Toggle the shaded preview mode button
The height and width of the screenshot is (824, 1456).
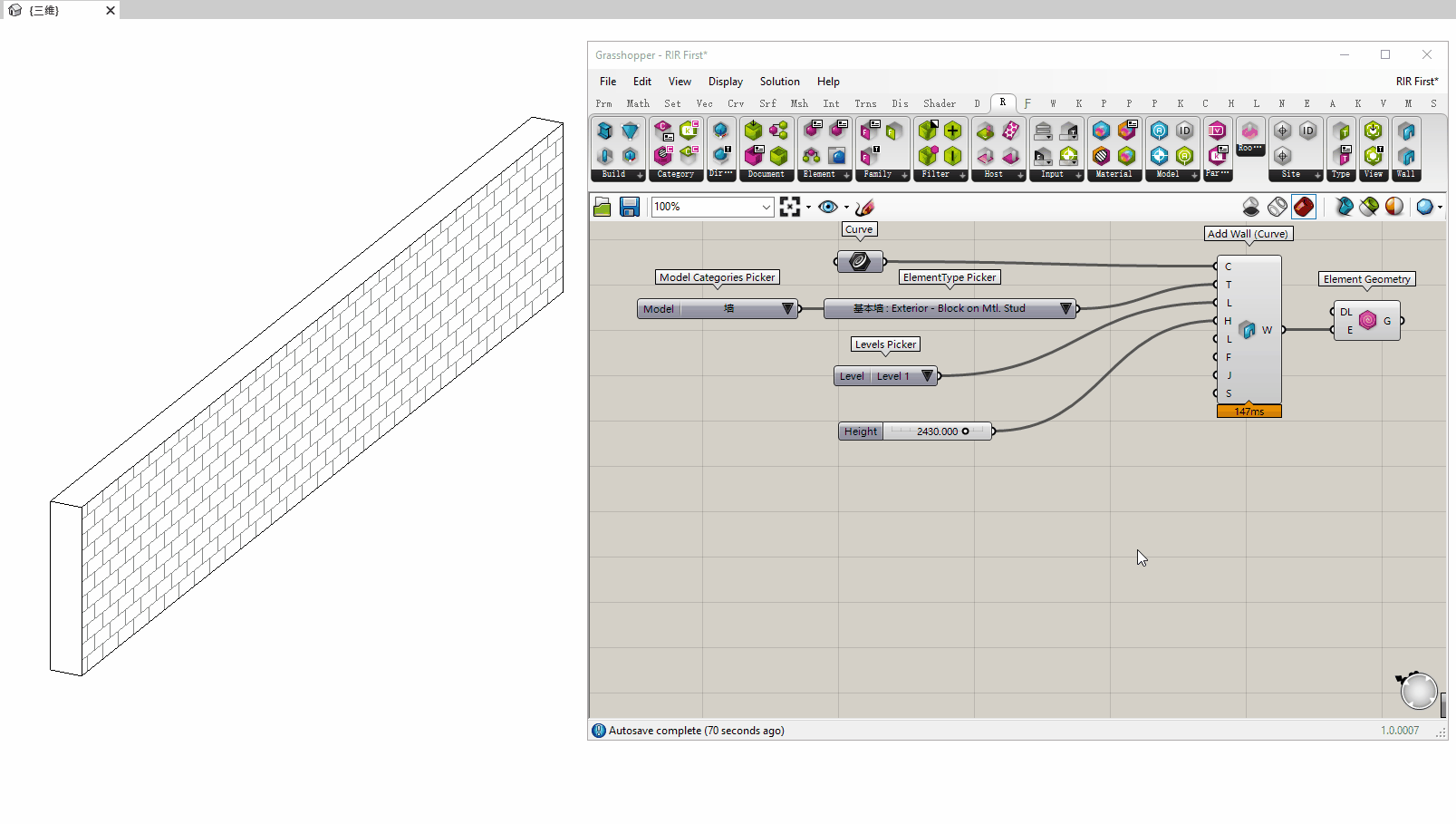(x=1304, y=207)
